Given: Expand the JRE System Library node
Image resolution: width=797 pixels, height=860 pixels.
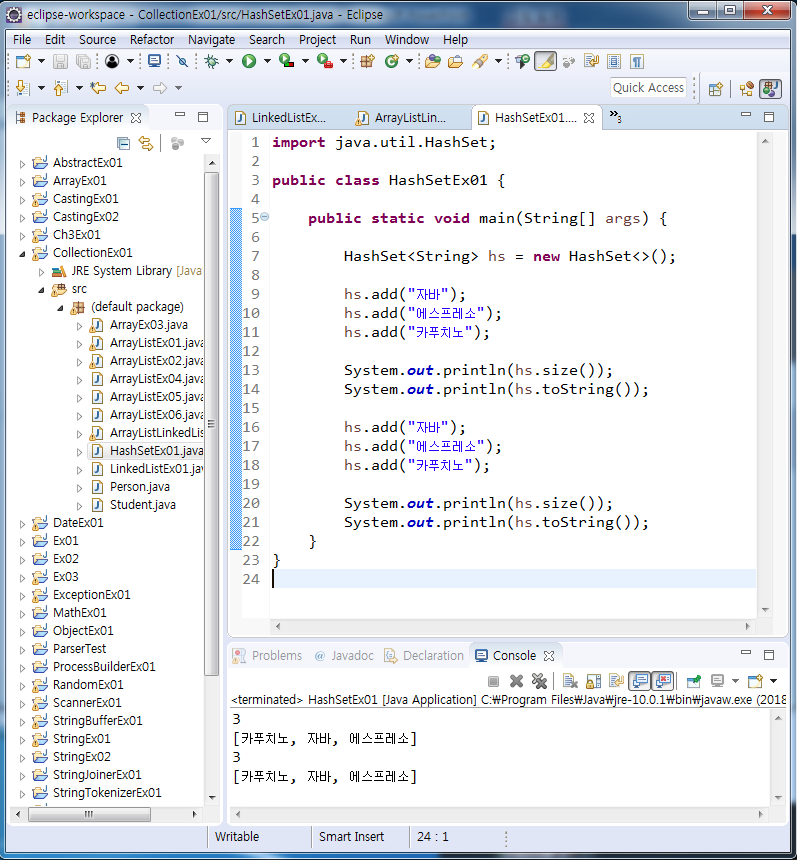Looking at the screenshot, I should [41, 271].
